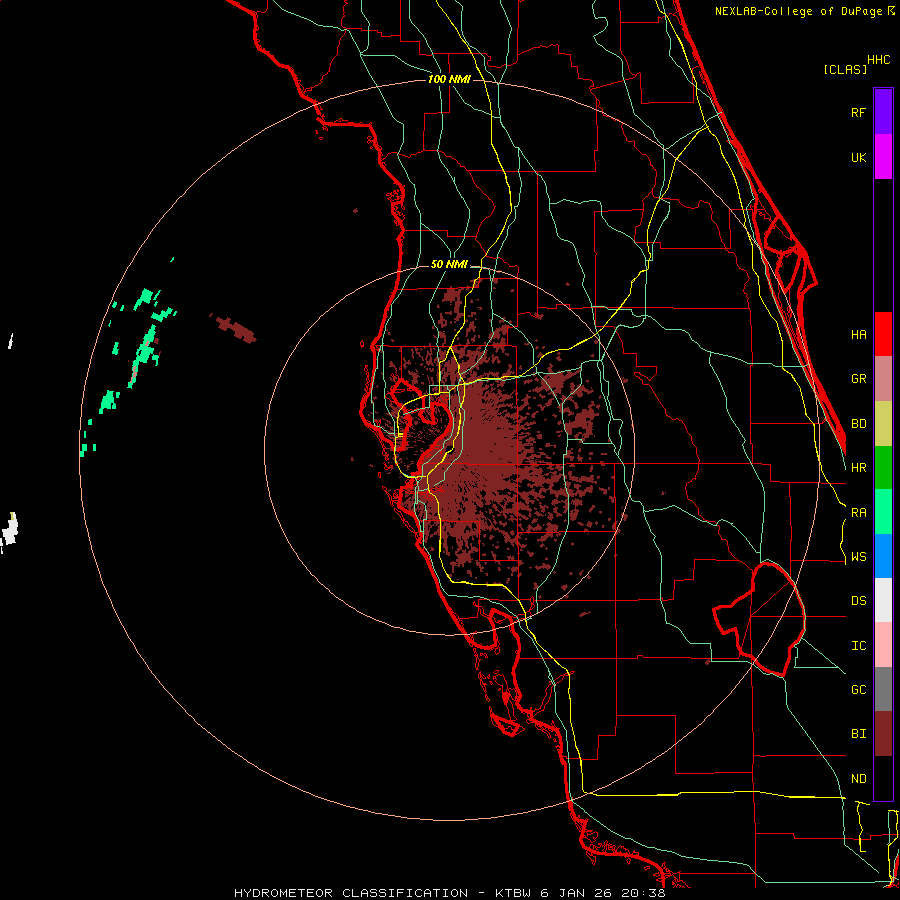
Task: Click the NEXLAB-College of DuPage credit text
Action: point(798,11)
